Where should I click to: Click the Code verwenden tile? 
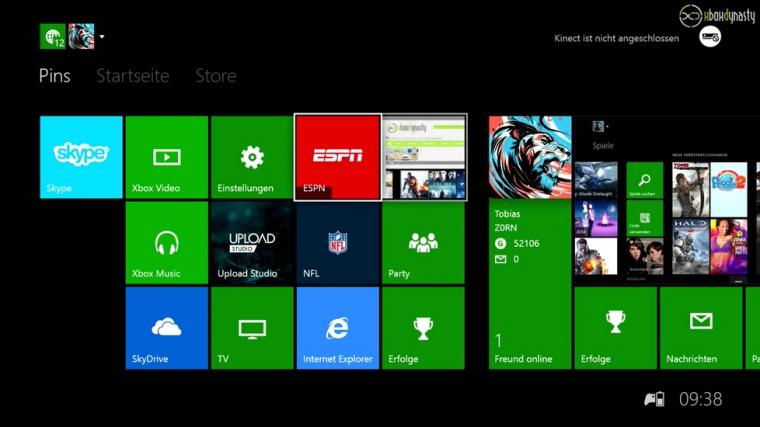pos(644,219)
